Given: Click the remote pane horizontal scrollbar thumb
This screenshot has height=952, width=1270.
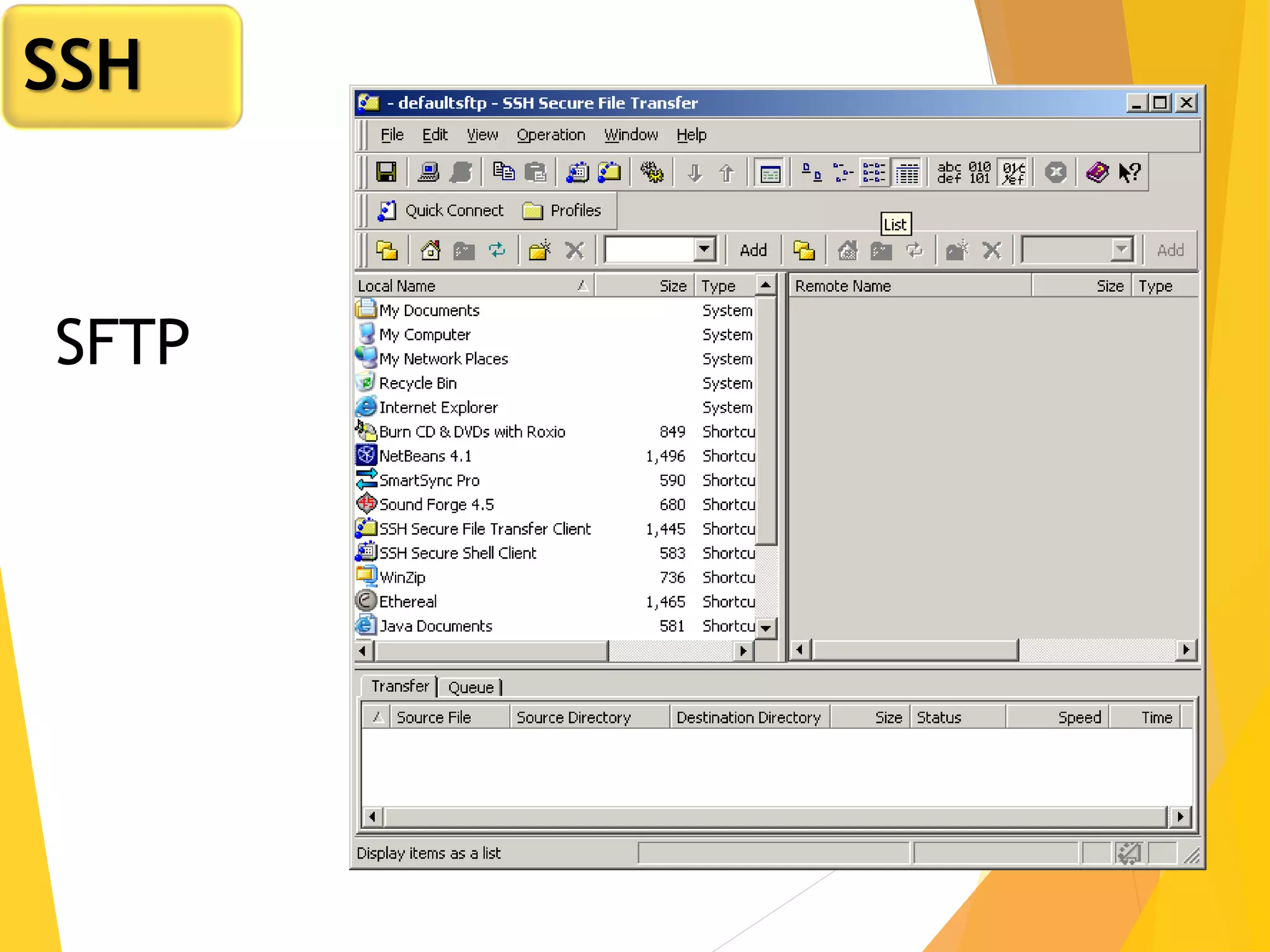Looking at the screenshot, I should (x=915, y=650).
